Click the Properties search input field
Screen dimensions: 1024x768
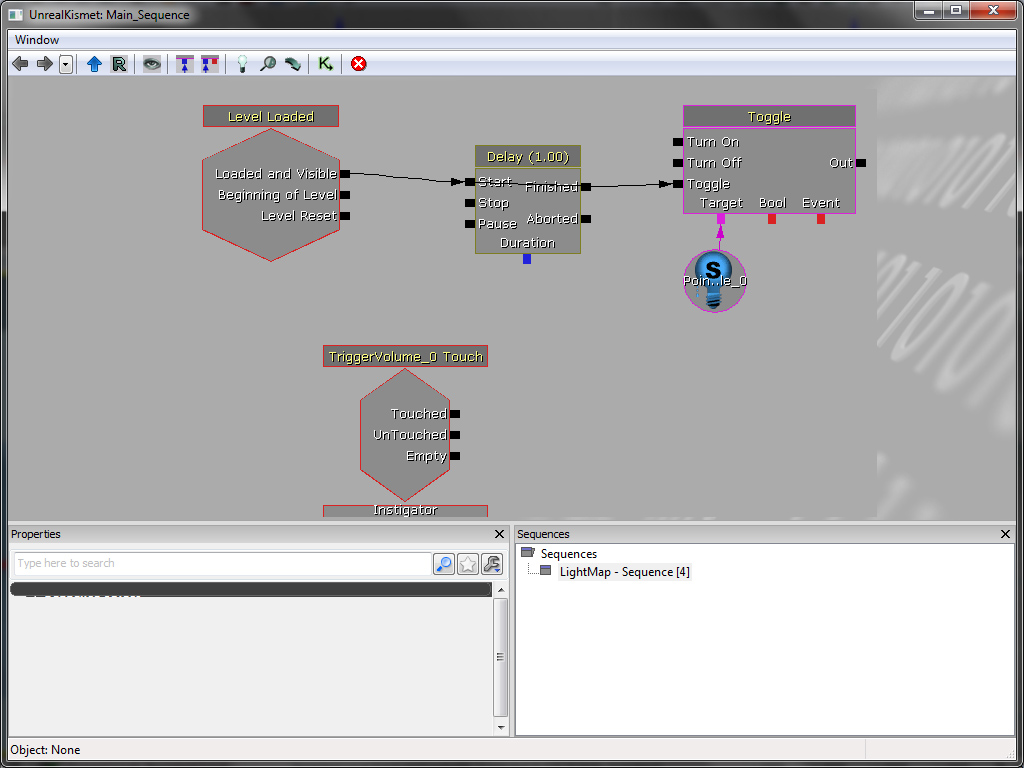coord(222,564)
